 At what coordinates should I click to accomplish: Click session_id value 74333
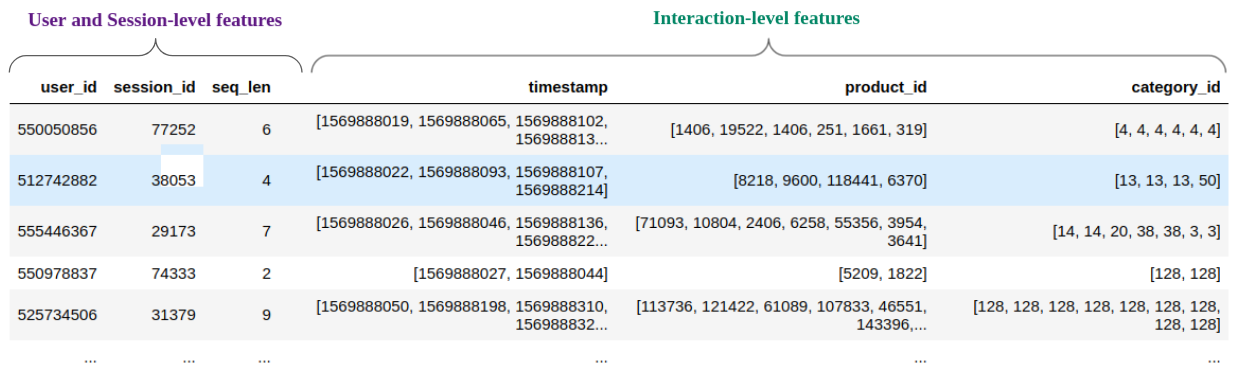(173, 274)
